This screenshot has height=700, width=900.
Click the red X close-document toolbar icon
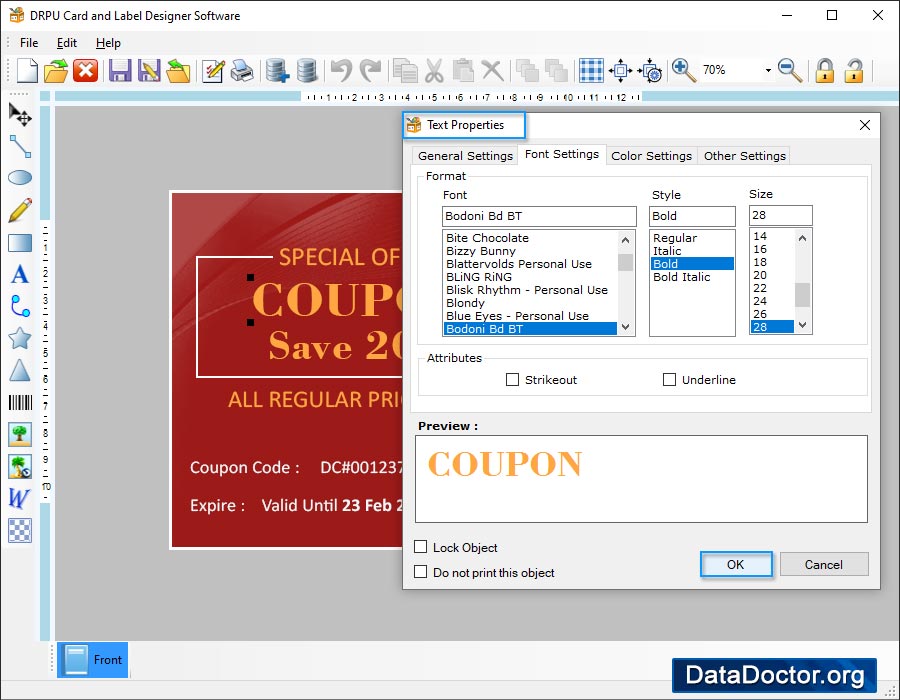click(x=86, y=71)
